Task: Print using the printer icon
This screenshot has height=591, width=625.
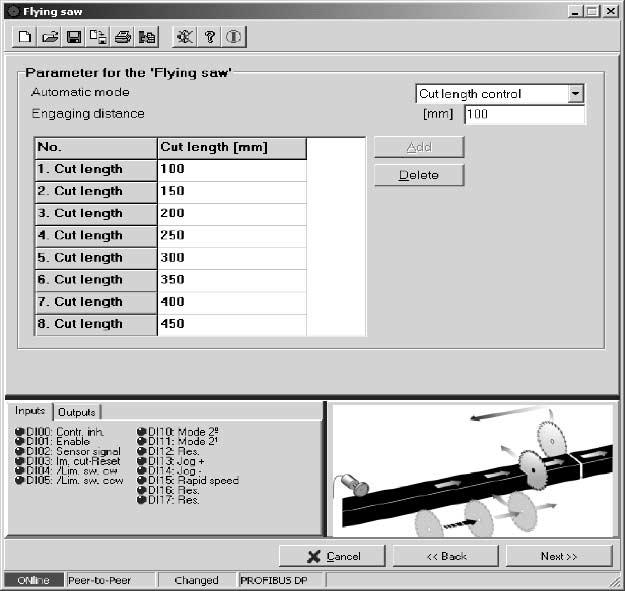Action: (123, 37)
